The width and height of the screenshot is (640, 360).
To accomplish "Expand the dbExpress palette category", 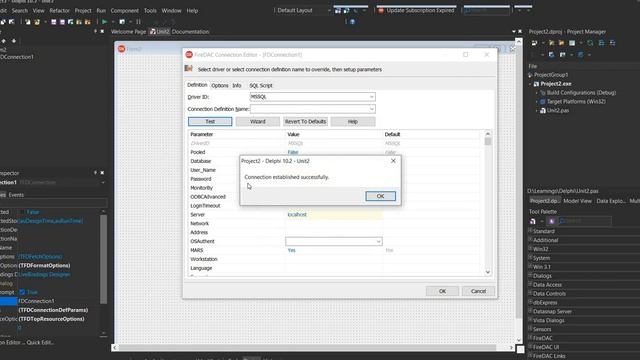I will point(530,302).
